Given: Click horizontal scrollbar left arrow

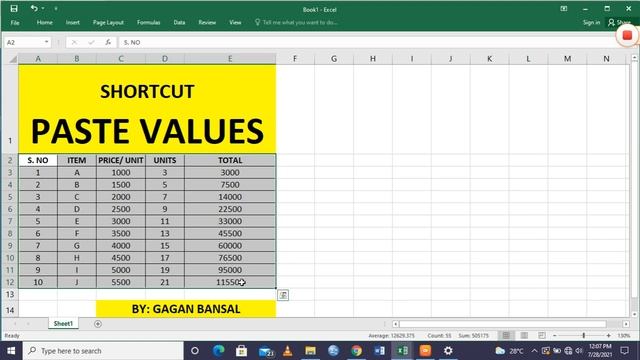Looking at the screenshot, I should [395, 324].
